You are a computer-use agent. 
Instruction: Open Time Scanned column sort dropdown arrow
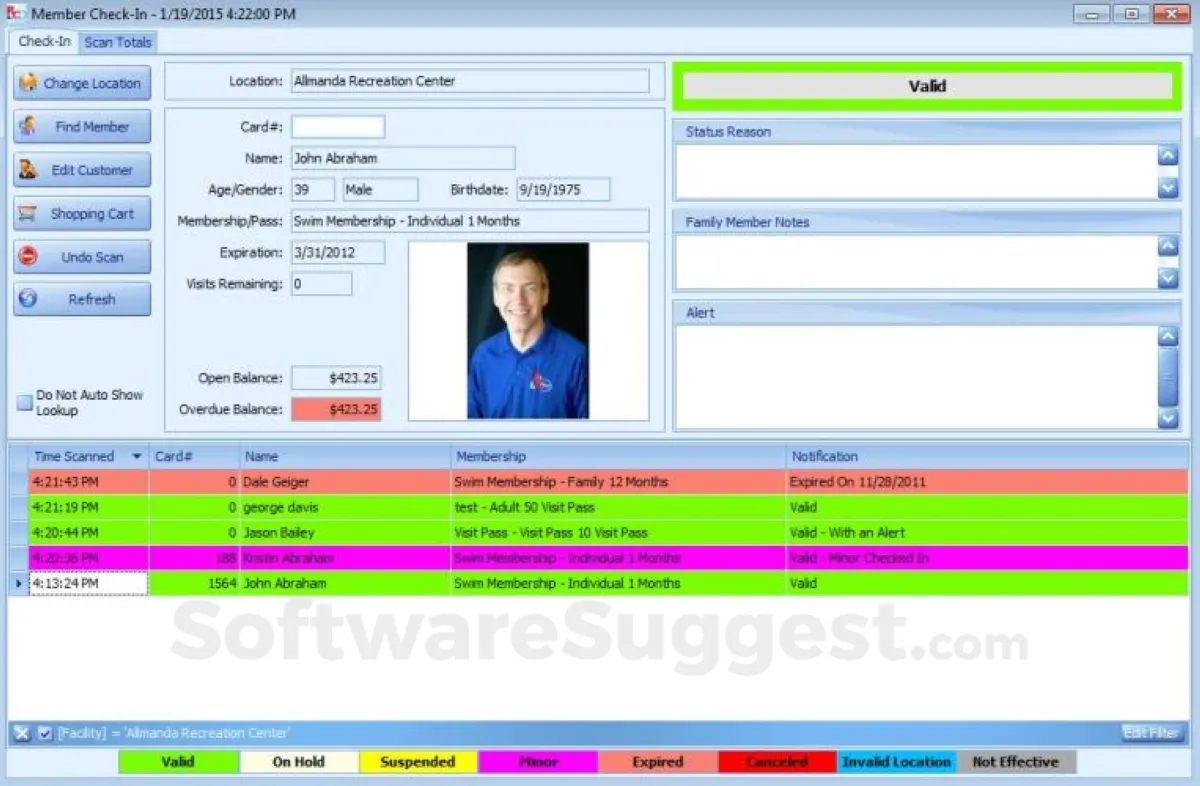[137, 457]
